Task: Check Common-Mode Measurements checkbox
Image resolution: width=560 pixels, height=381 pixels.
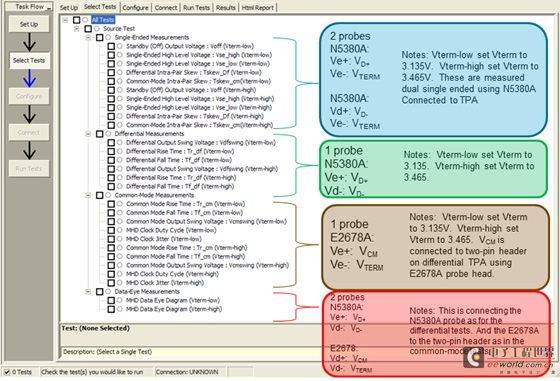Action: [100, 195]
